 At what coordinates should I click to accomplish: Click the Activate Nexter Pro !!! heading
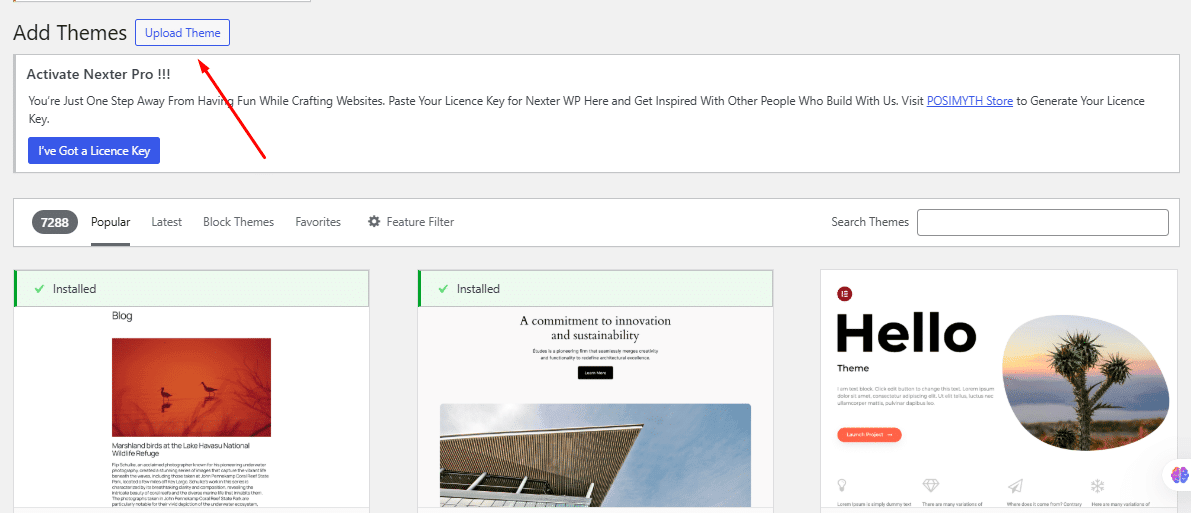tap(98, 74)
